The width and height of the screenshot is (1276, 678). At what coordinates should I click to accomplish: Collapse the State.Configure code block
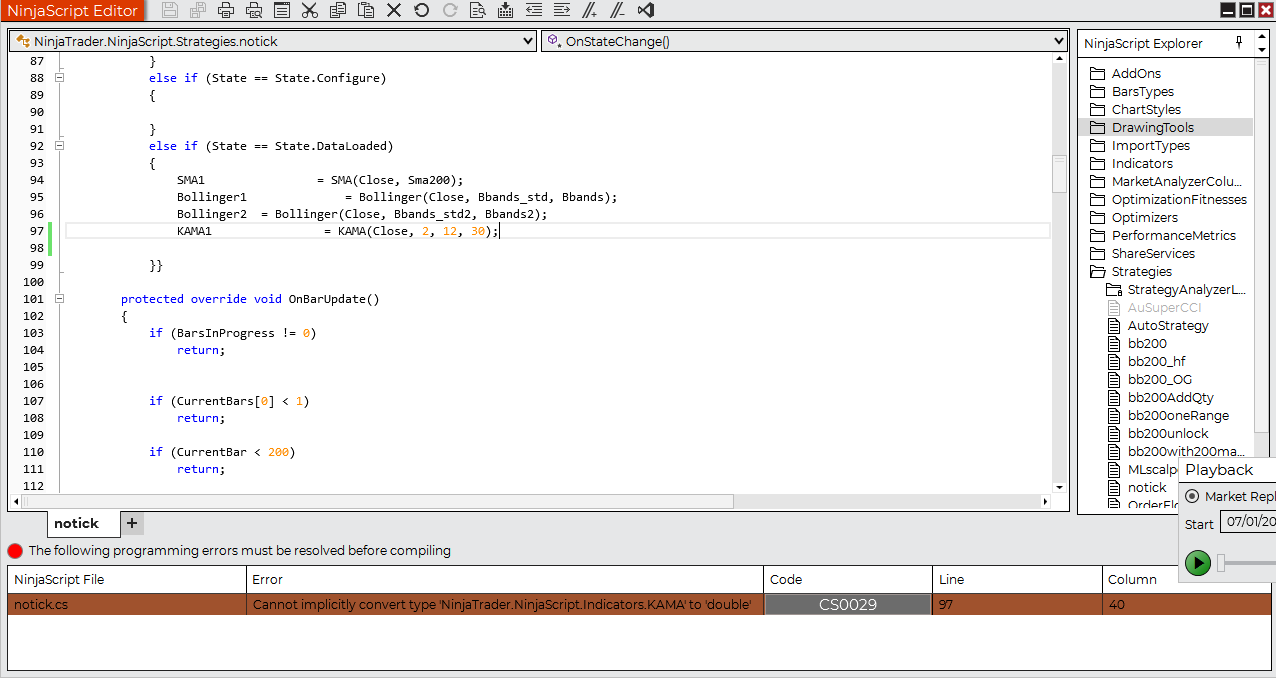coord(60,78)
